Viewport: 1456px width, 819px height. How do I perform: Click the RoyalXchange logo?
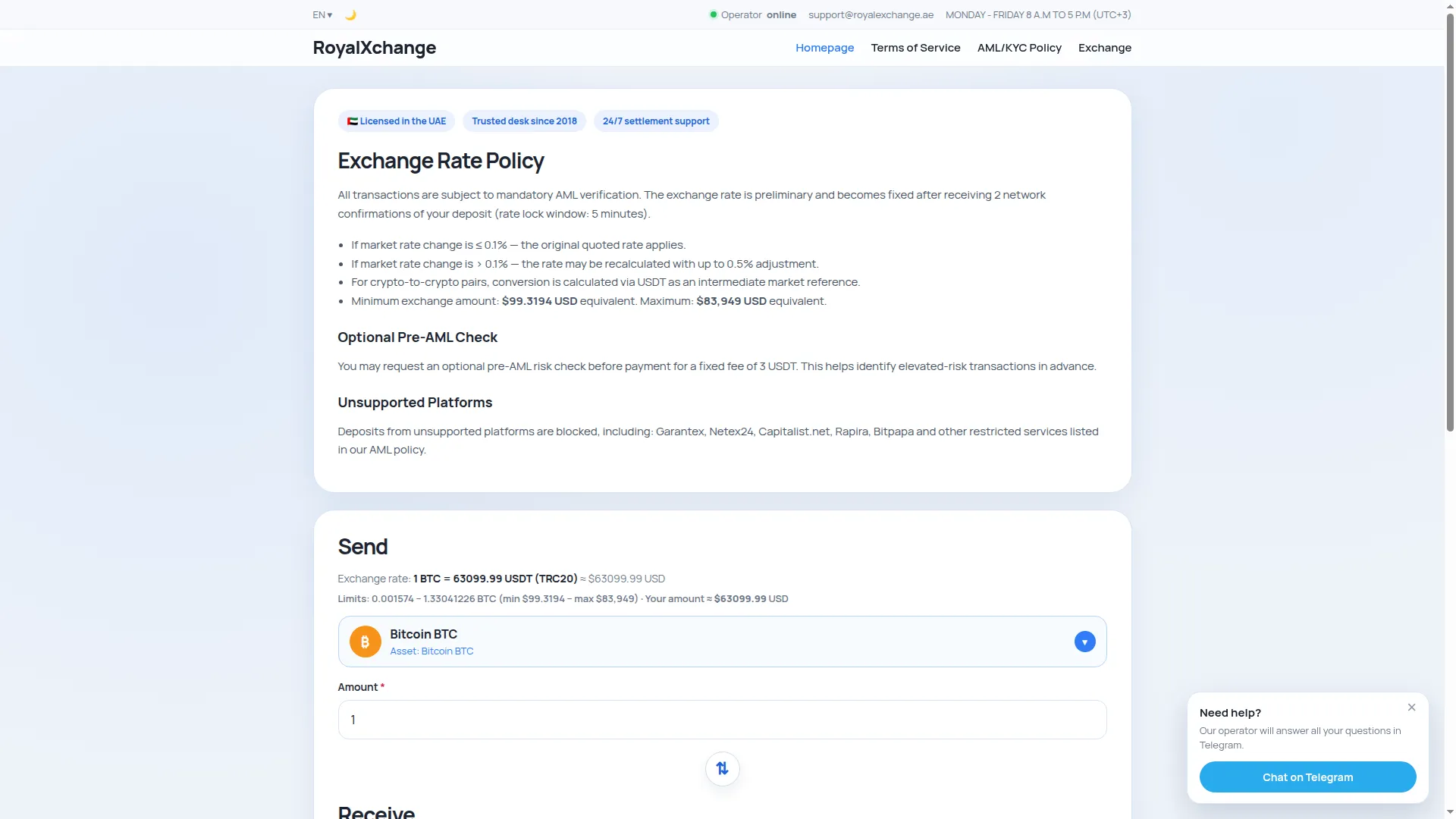(x=374, y=48)
